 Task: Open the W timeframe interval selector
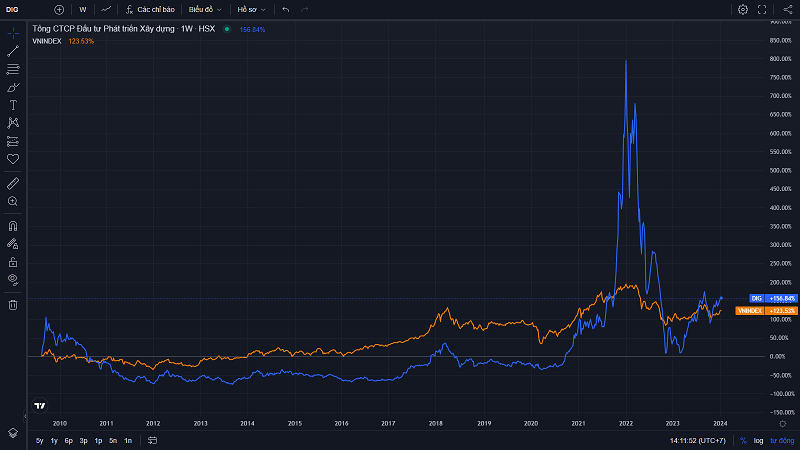[82, 9]
